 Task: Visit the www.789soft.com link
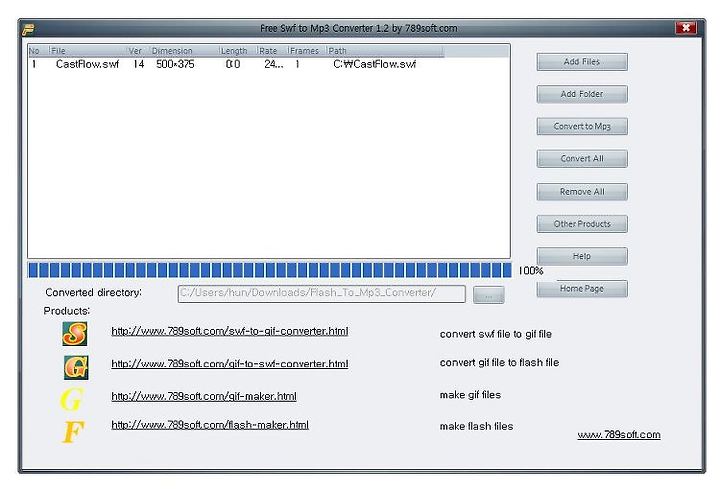[619, 434]
